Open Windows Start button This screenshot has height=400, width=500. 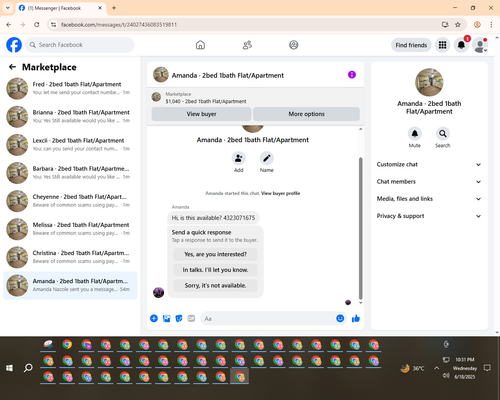coord(9,368)
